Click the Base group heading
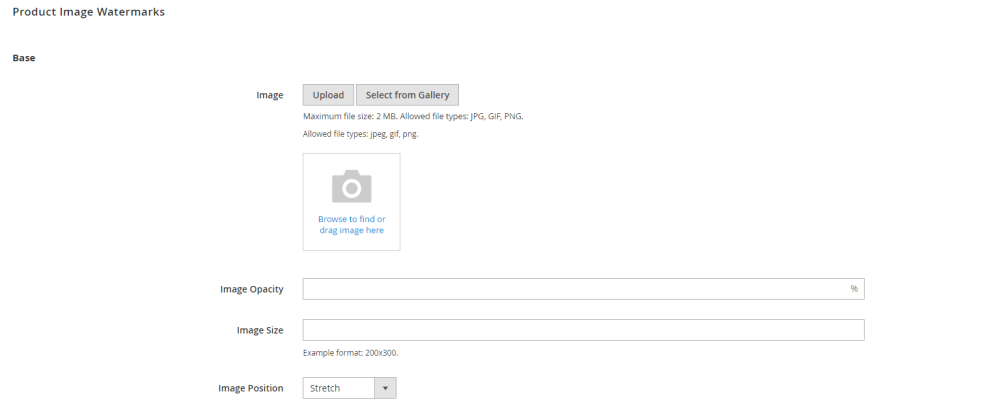 pos(24,58)
